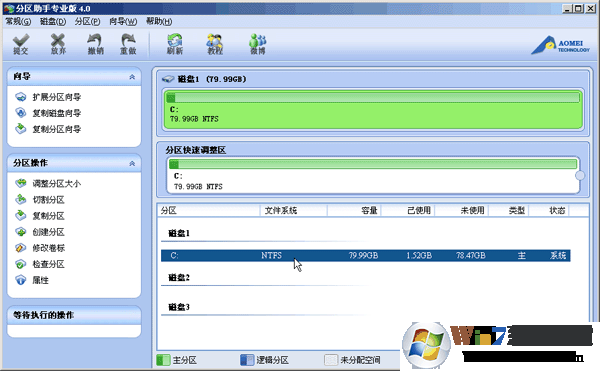Screen dimensions: 600x371
Task: Sort by the 类型 column header
Action: (x=509, y=210)
